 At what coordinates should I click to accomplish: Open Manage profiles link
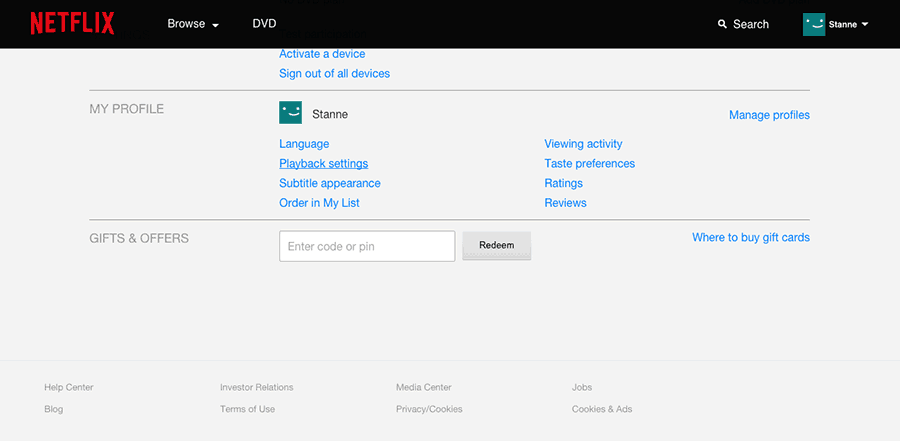point(769,115)
